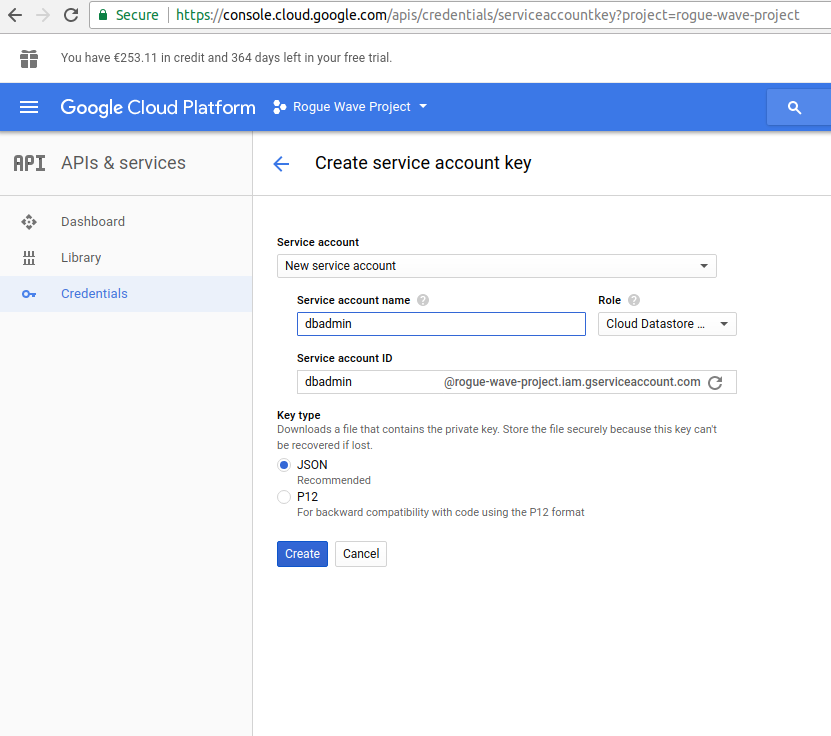Click the Cancel button
The width and height of the screenshot is (831, 736).
pos(360,554)
